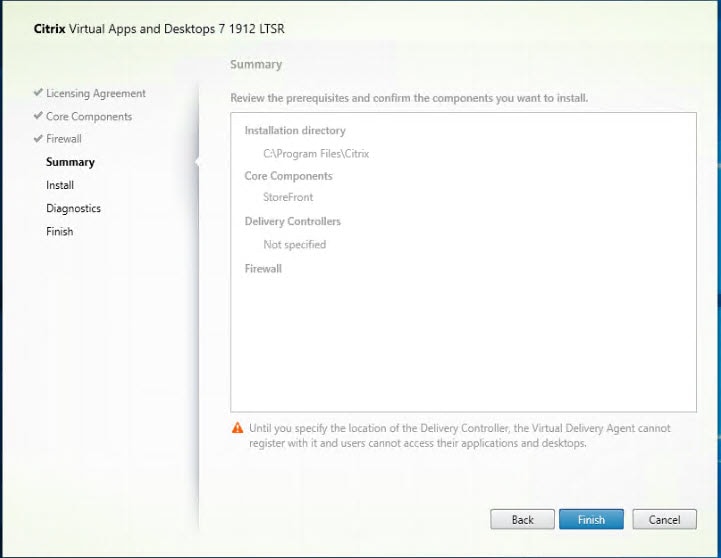Select the Install step in sidebar
Viewport: 721px width, 558px height.
pos(60,185)
